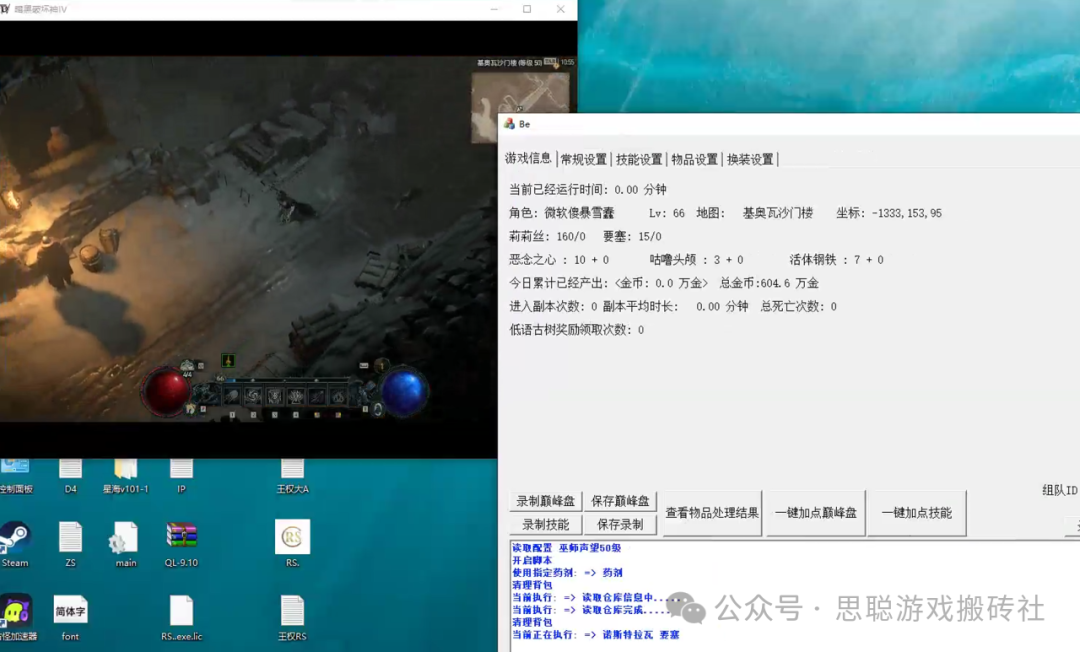Screen dimensions: 1080x652
Task: Click the 查看物品处理结果 button
Action: tap(712, 513)
